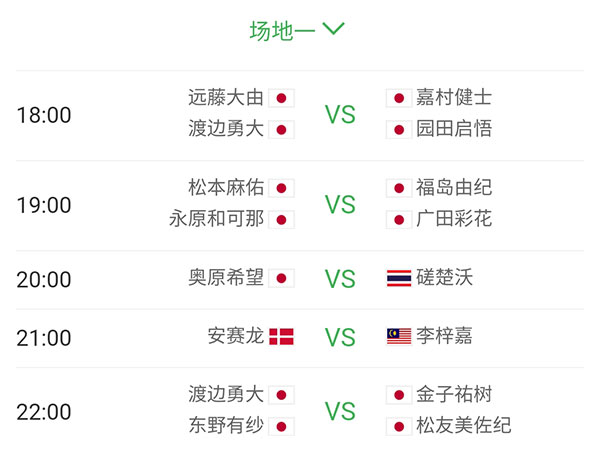Click Japan flag next to 永原和可那

281,220
